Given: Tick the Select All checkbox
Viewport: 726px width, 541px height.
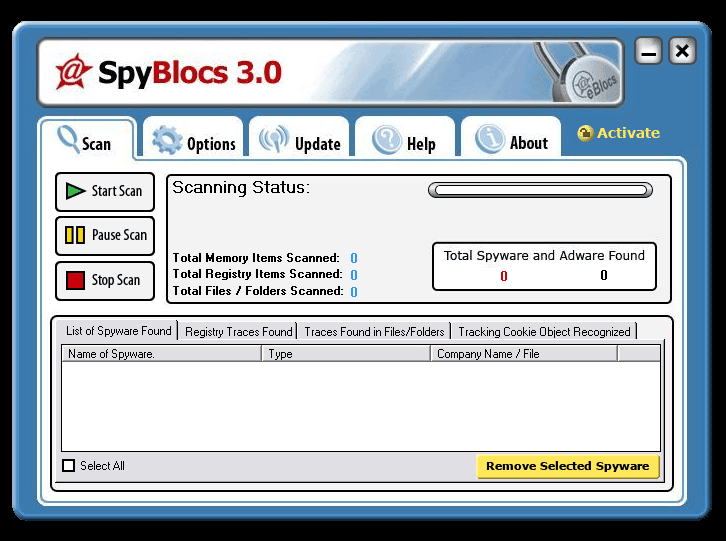Looking at the screenshot, I should (x=69, y=466).
